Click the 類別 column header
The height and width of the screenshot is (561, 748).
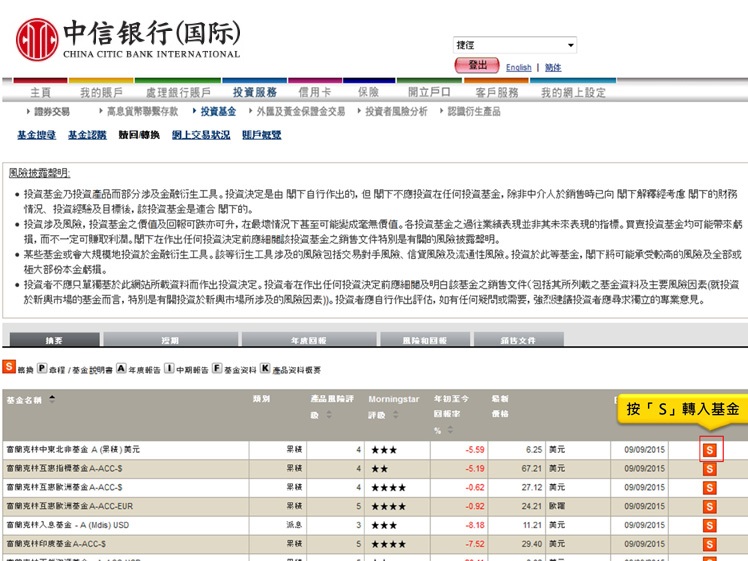click(x=261, y=398)
